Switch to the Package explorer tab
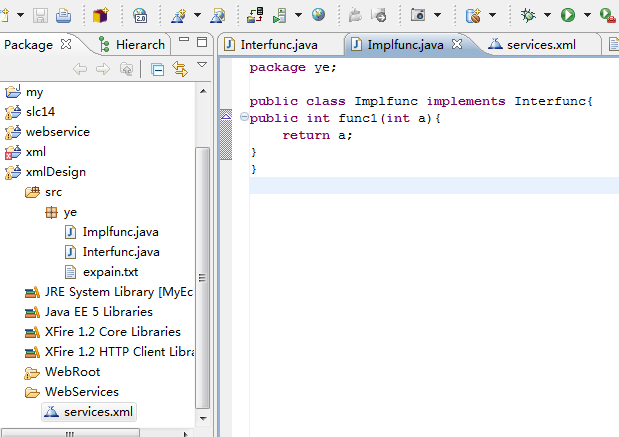 (x=28, y=45)
